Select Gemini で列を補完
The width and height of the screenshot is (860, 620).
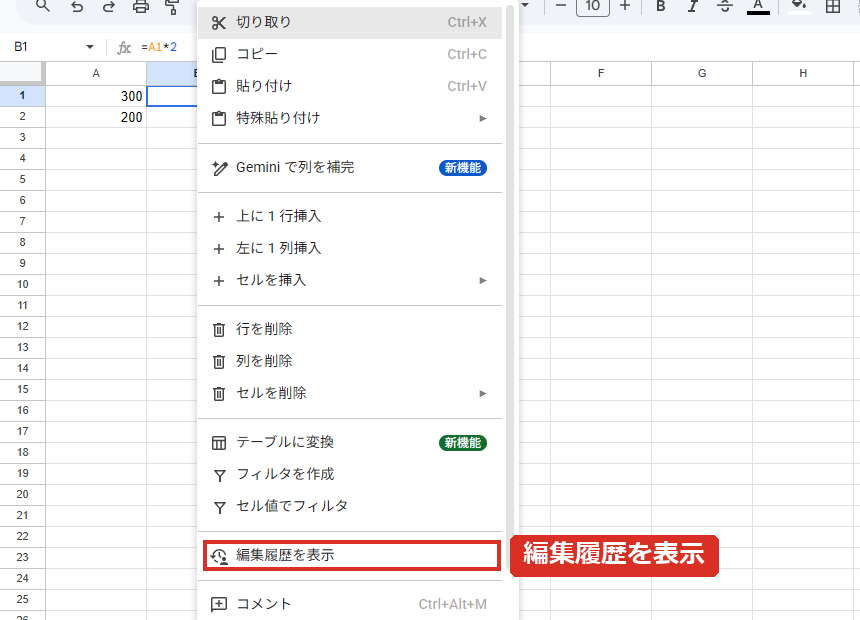coord(350,167)
